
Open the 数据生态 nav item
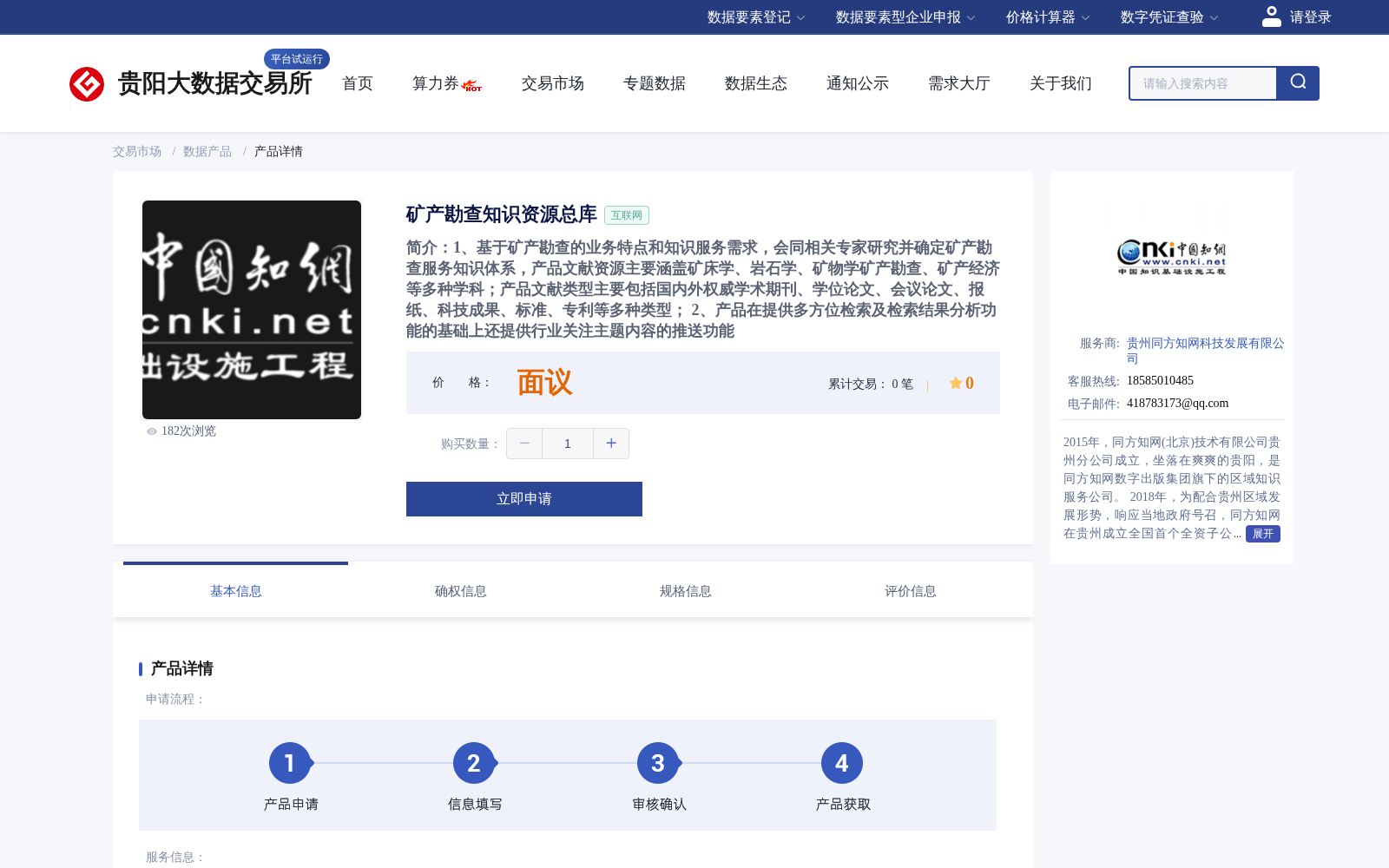756,83
